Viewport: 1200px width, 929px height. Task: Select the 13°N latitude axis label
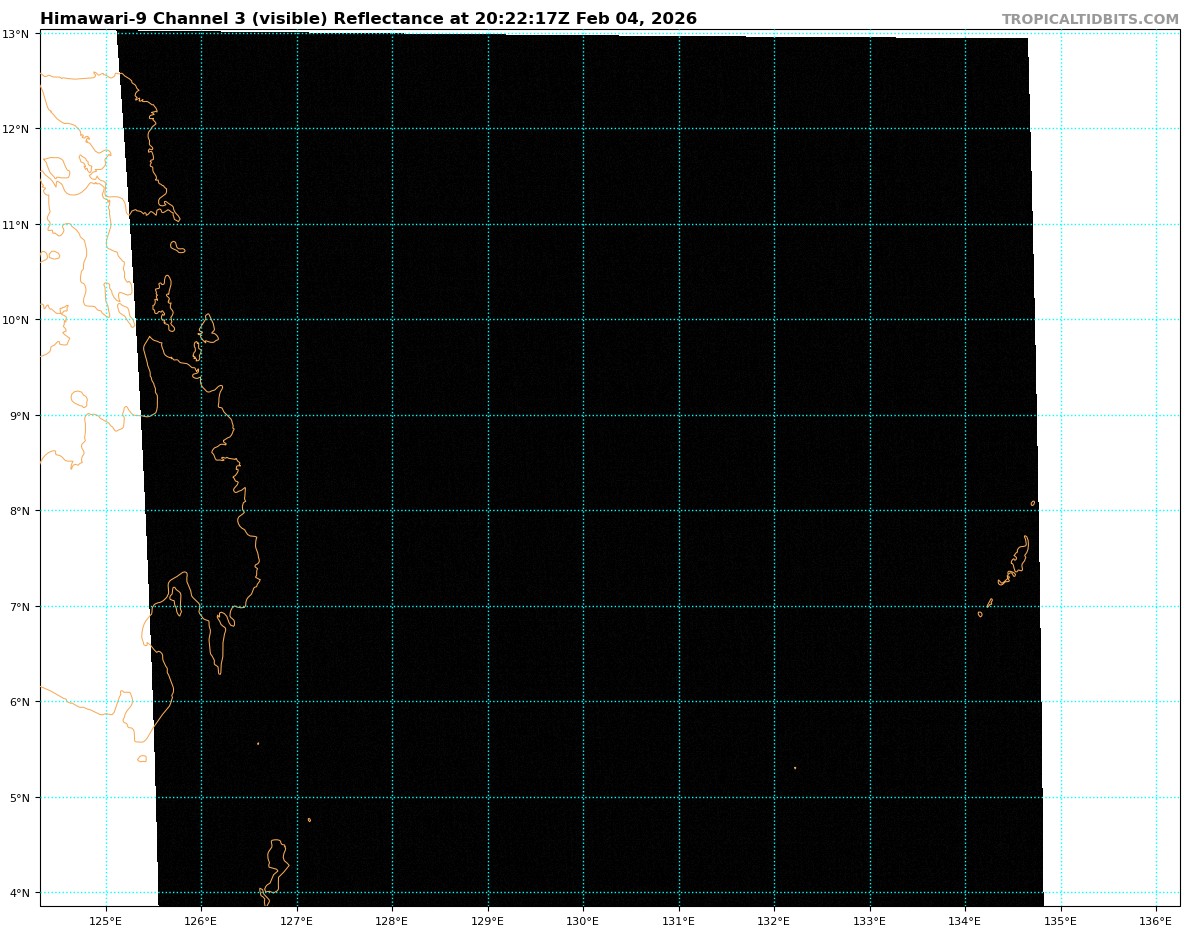click(20, 34)
